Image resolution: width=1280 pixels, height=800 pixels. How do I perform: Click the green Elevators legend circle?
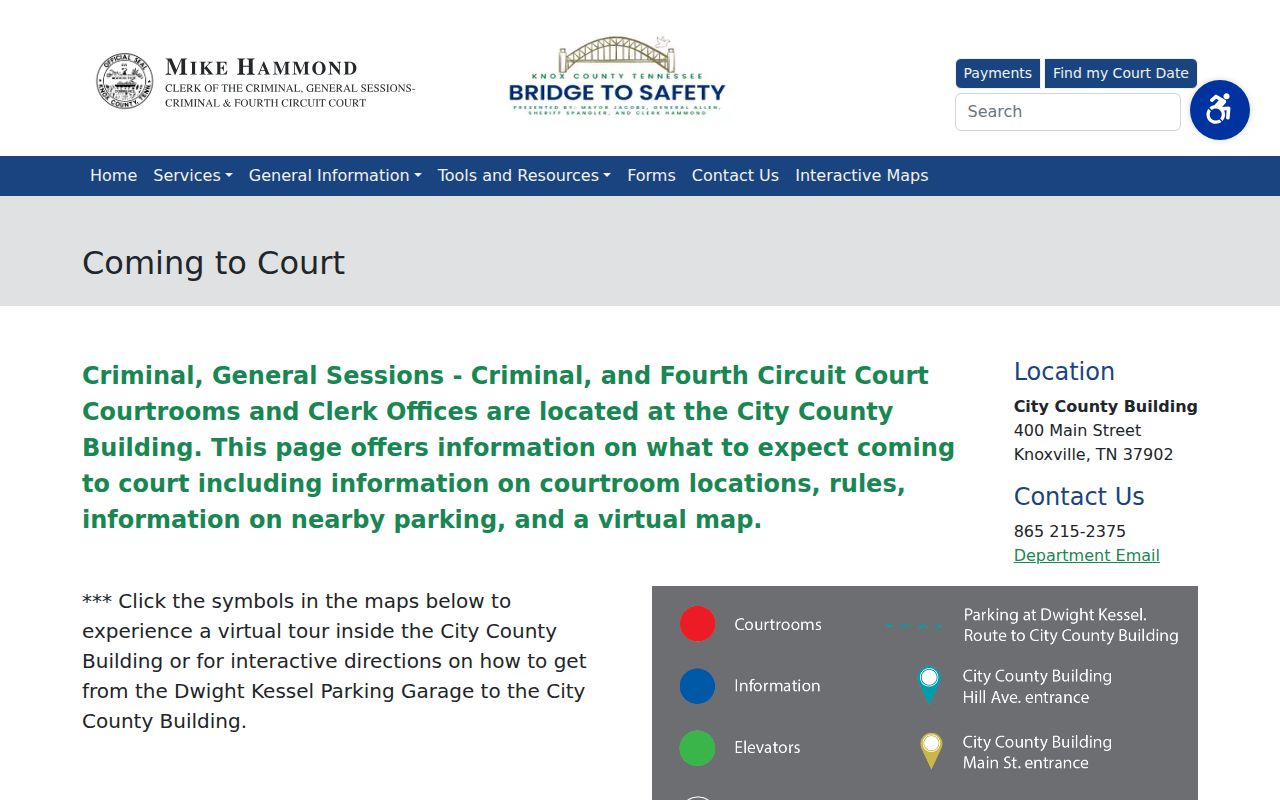[x=697, y=748]
